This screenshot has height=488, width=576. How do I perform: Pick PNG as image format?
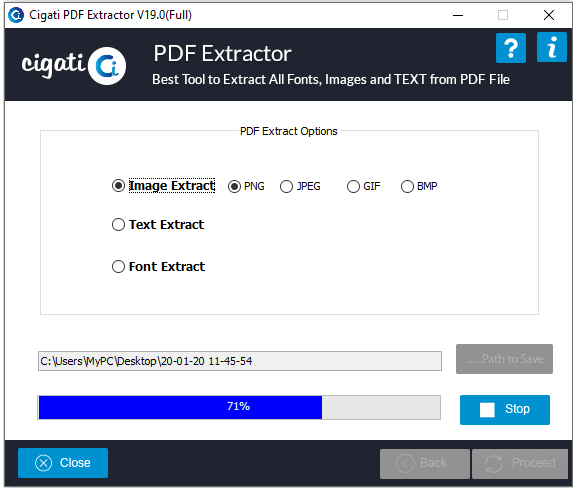234,186
